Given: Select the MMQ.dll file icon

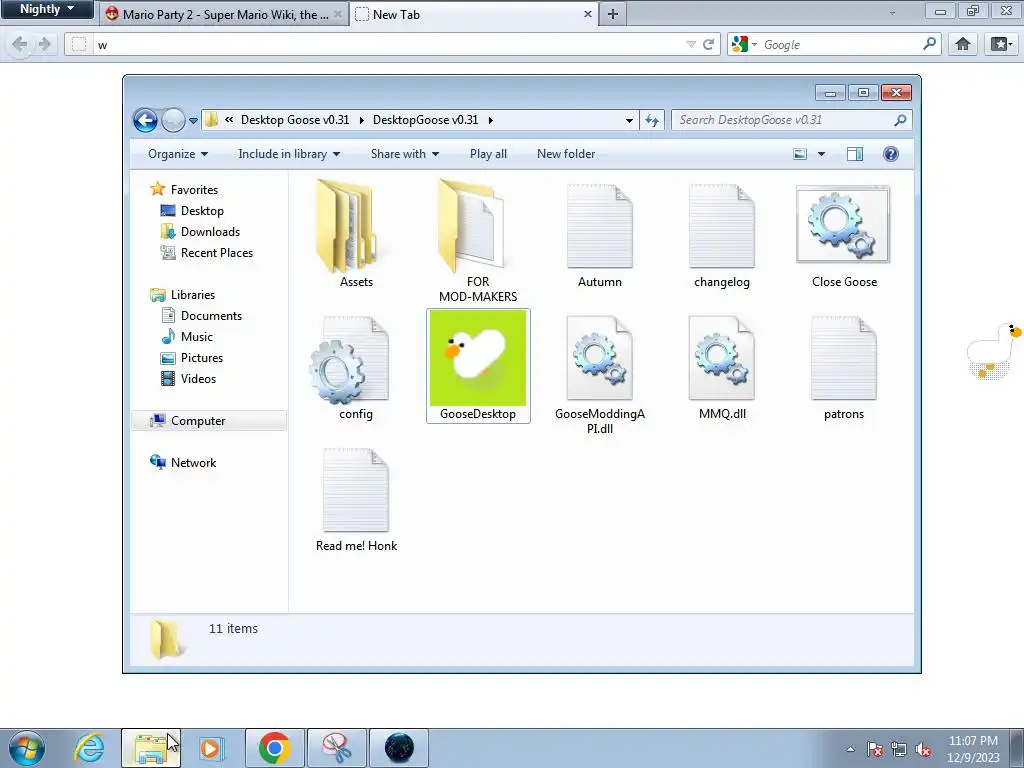Looking at the screenshot, I should (722, 358).
